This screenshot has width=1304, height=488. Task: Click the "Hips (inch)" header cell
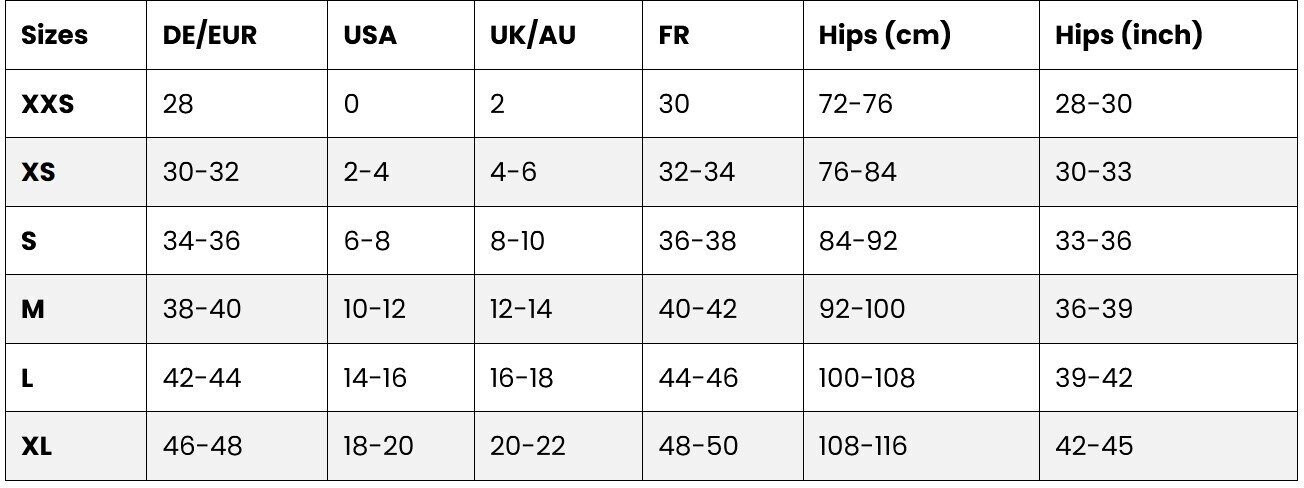(1128, 35)
